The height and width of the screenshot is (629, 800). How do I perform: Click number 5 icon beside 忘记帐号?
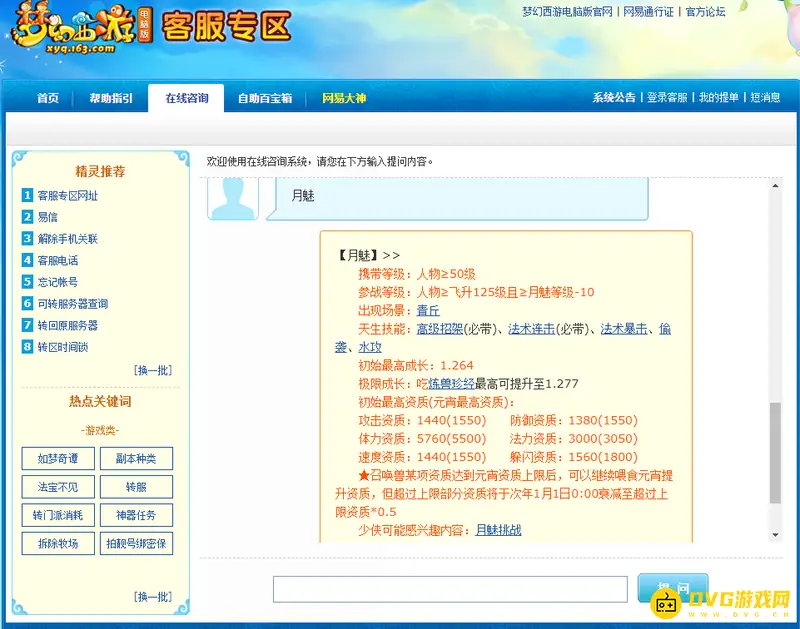[x=27, y=282]
